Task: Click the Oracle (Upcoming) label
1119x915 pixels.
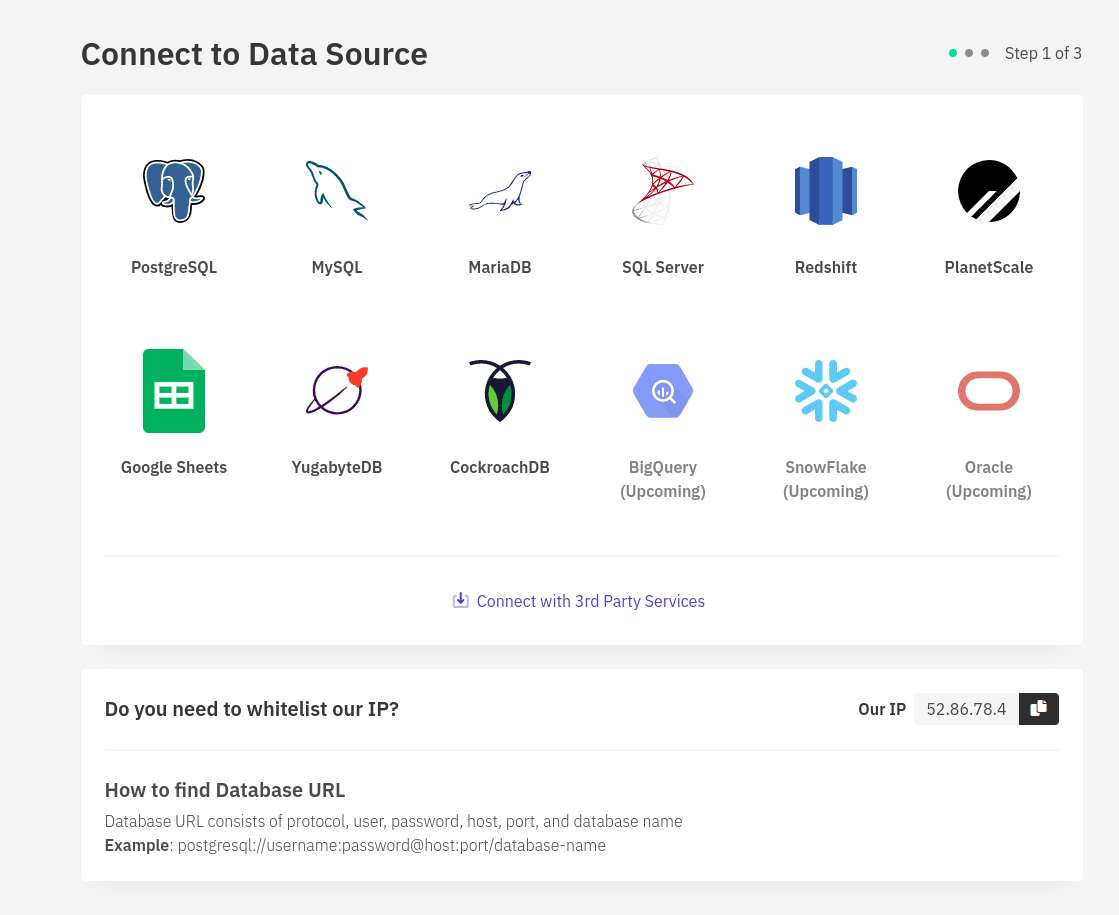Action: coord(988,479)
